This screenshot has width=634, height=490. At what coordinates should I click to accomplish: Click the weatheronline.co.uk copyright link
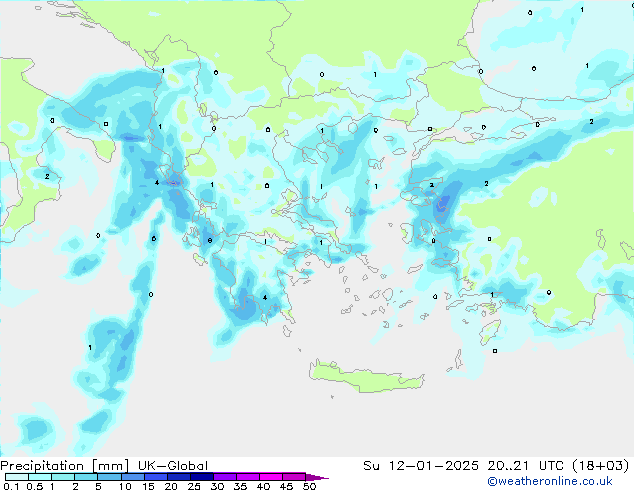coord(550,481)
